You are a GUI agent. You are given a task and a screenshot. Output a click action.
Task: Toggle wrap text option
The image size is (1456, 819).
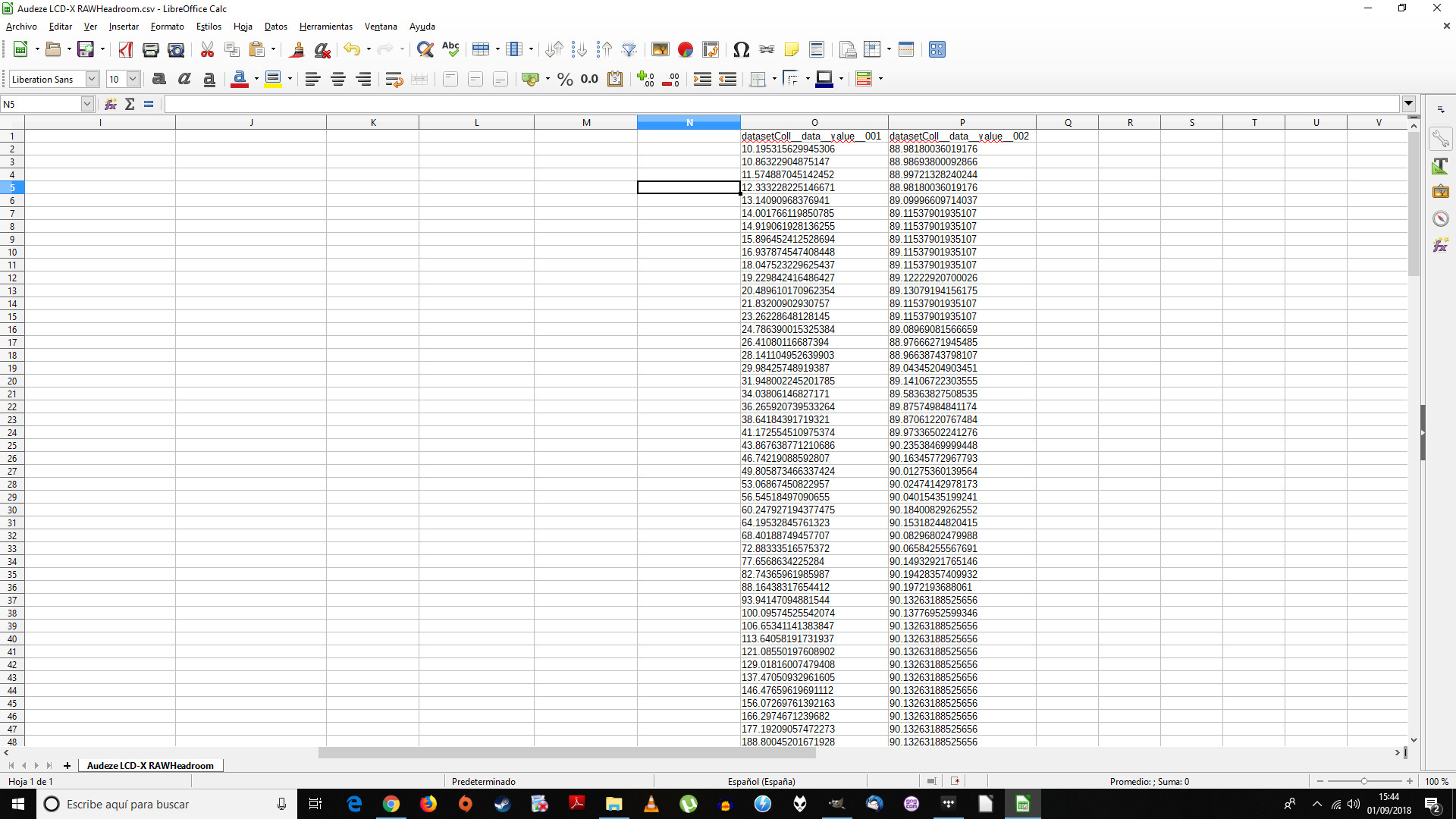[x=394, y=79]
